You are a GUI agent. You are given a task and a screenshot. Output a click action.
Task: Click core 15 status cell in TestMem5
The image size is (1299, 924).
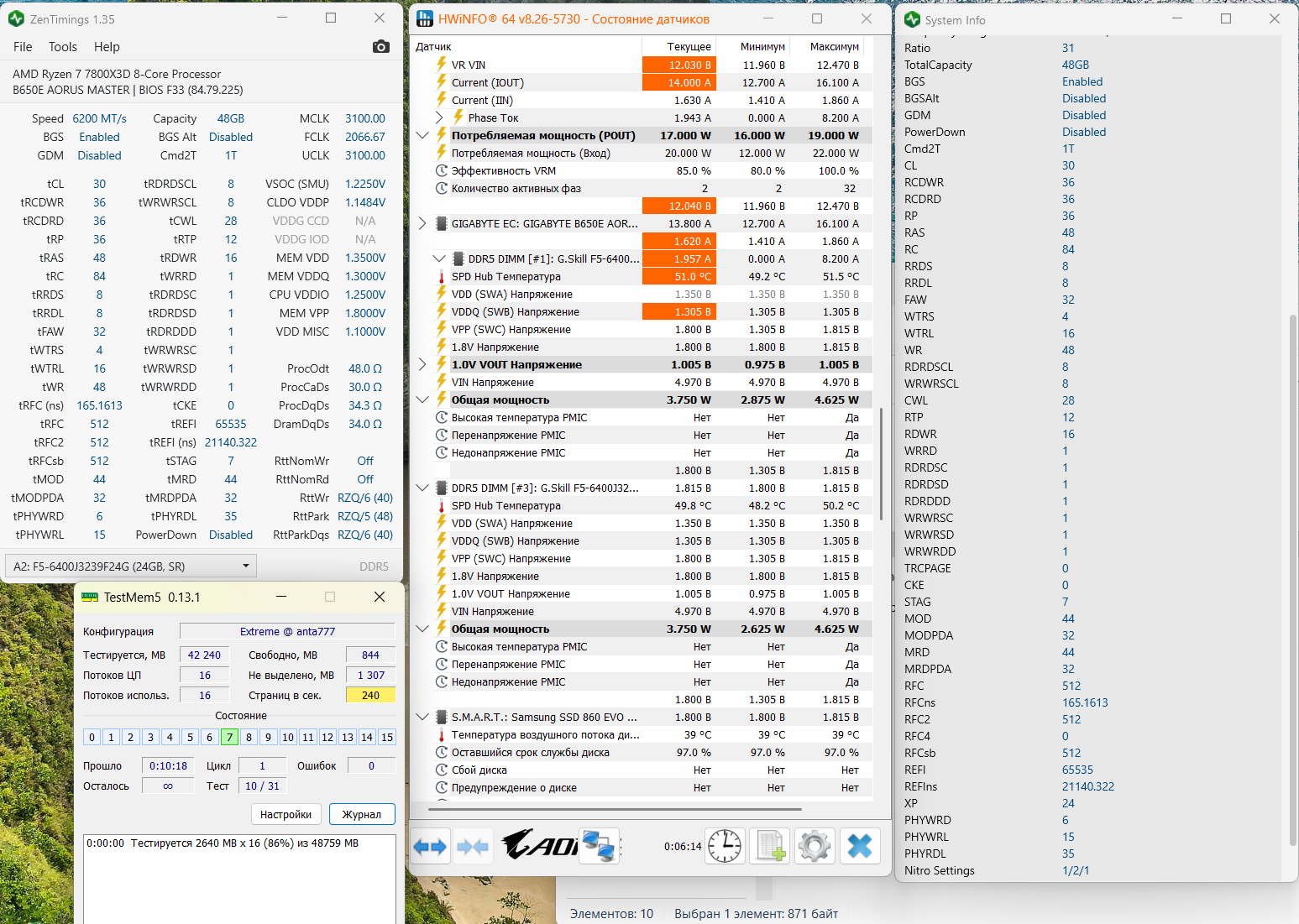click(387, 737)
